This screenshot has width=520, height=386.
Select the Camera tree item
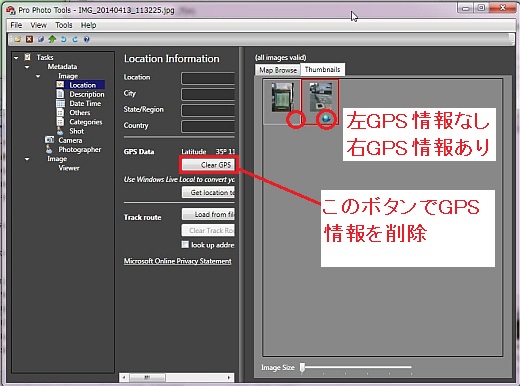pos(70,140)
